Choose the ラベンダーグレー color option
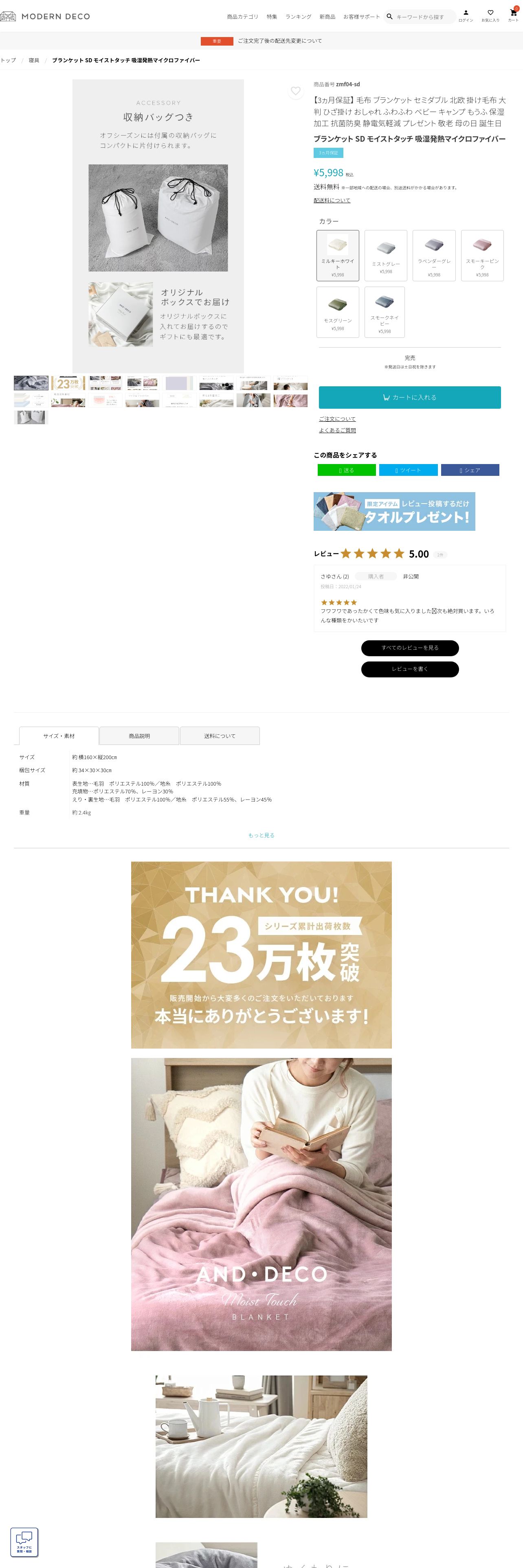The width and height of the screenshot is (523, 1568). point(434,256)
